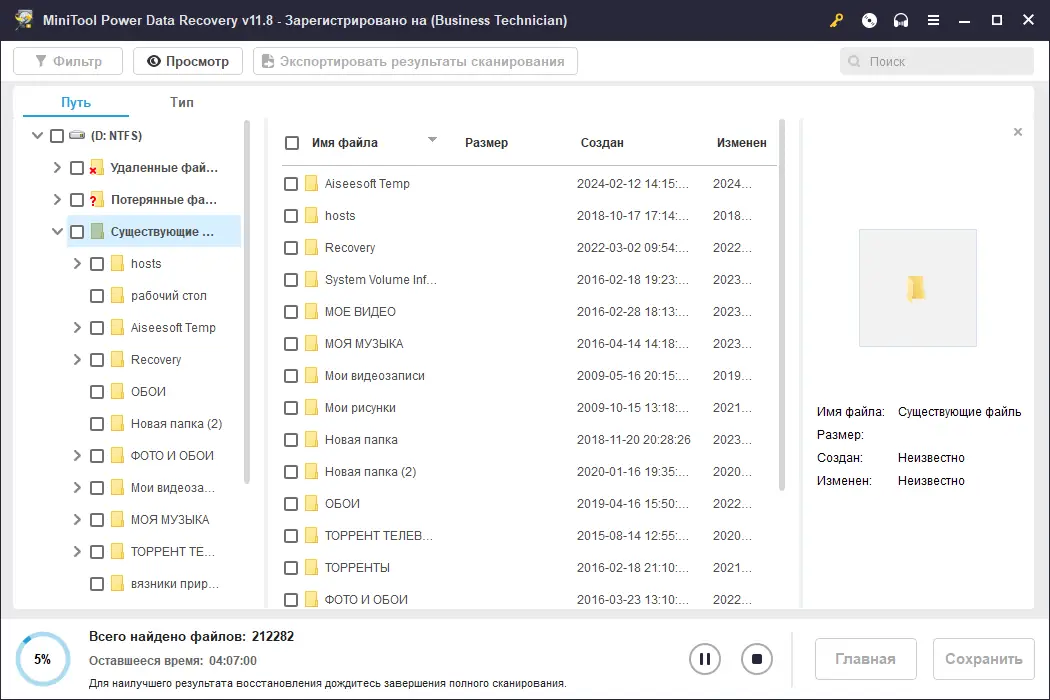Click the 5% scan progress circle
1050x700 pixels.
pyautogui.click(x=42, y=659)
